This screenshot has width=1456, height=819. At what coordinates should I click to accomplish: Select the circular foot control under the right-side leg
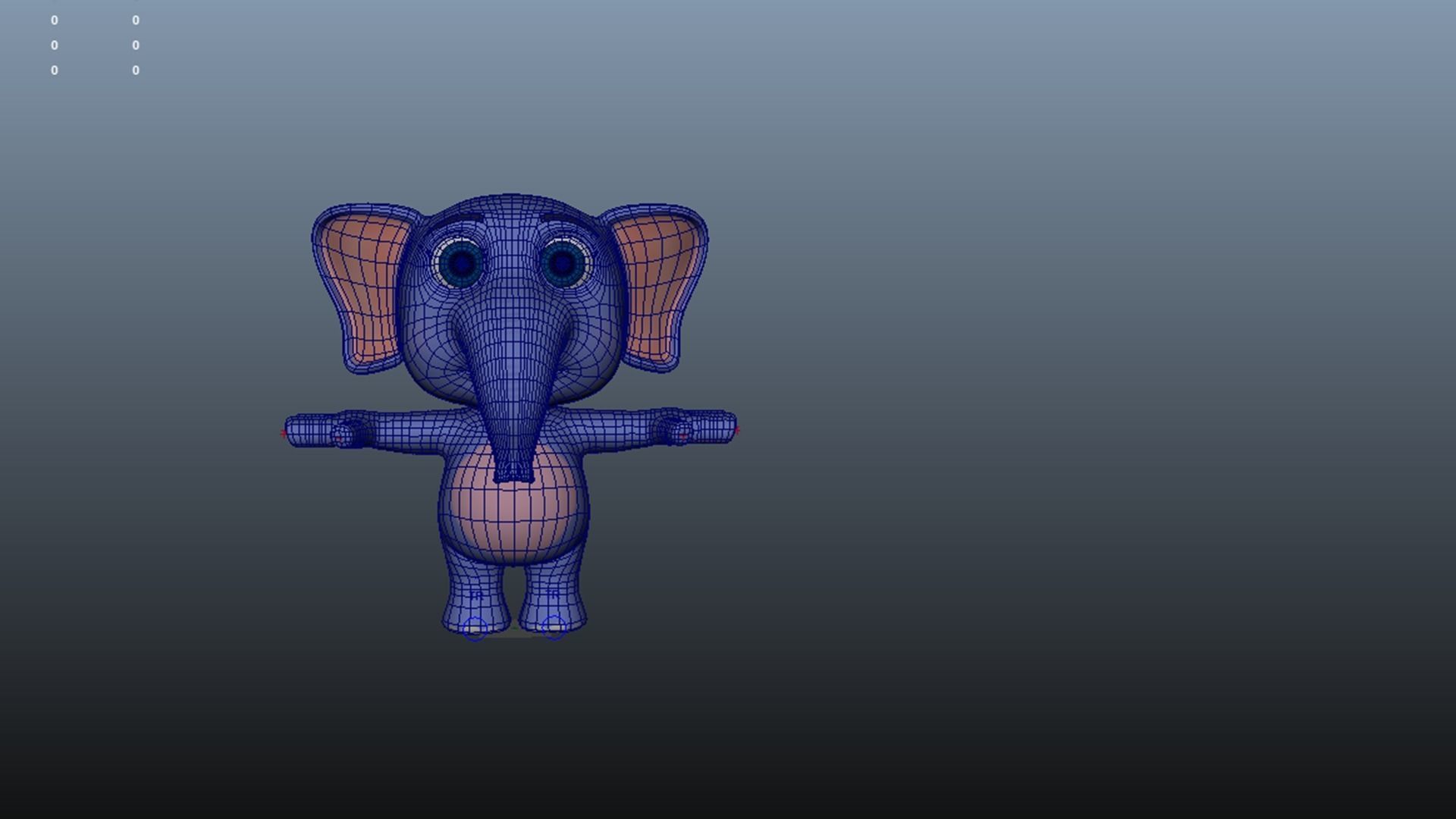pos(554,627)
